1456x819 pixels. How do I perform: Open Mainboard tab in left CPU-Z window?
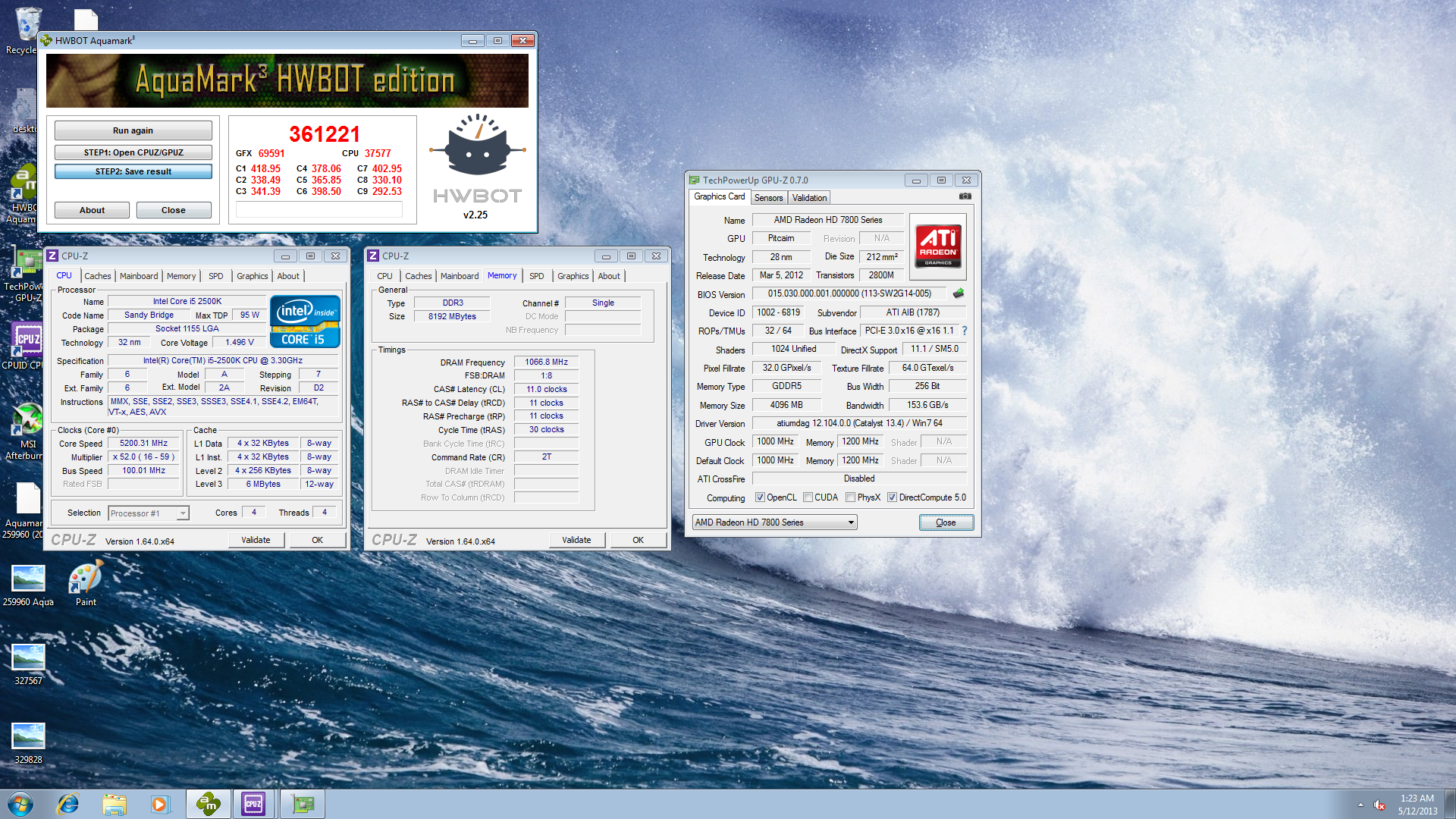point(139,276)
